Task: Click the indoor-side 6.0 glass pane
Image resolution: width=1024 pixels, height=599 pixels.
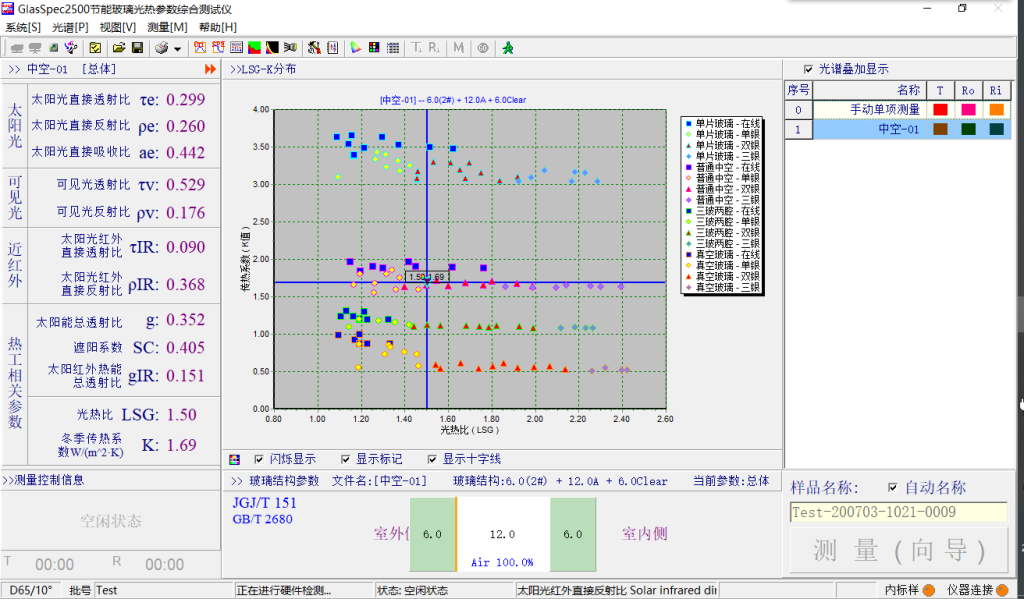Action: pyautogui.click(x=573, y=534)
